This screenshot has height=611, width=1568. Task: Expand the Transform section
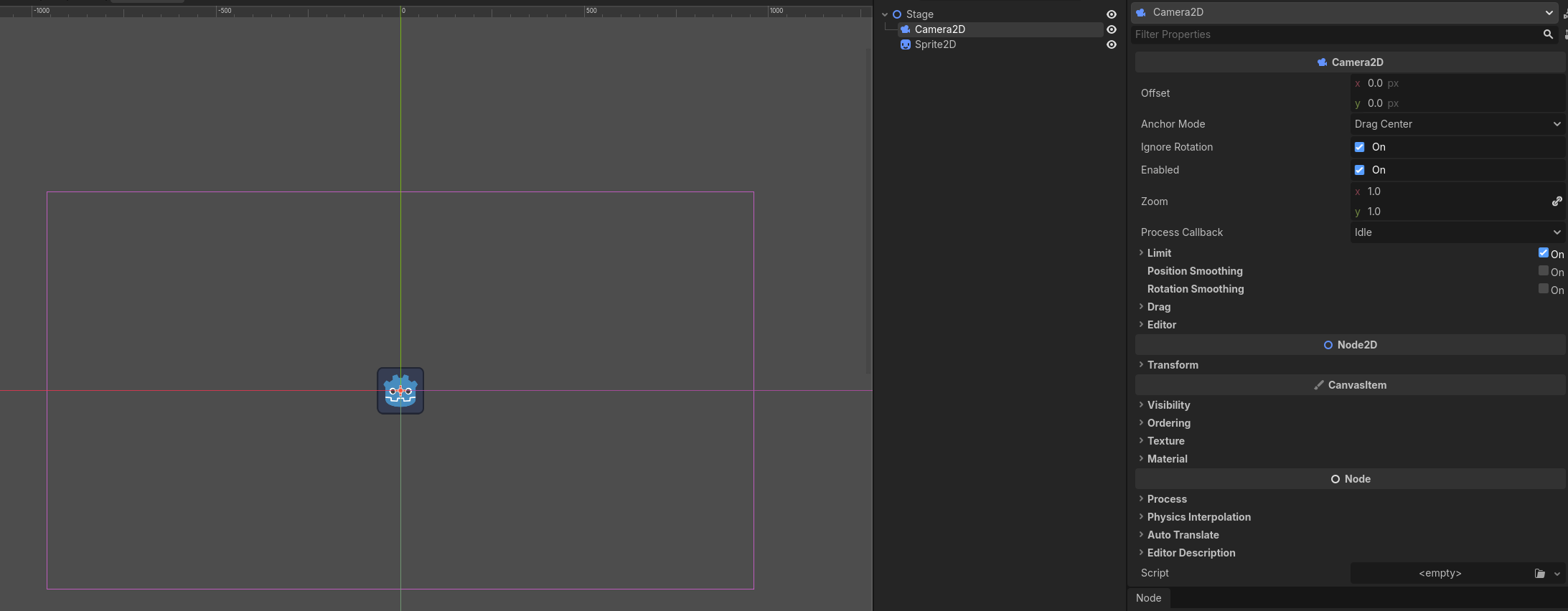click(x=1172, y=365)
